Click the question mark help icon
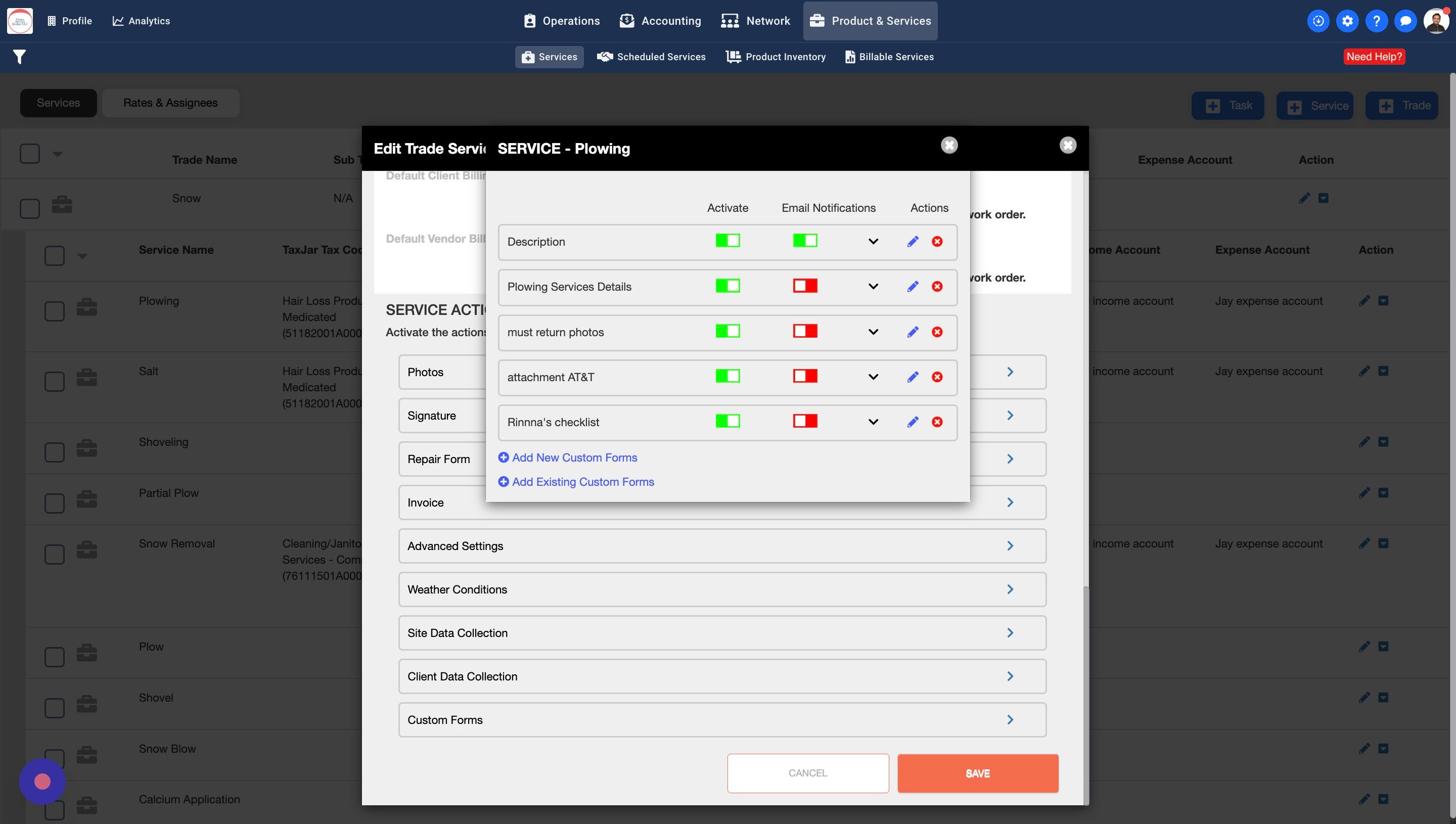1456x824 pixels. (1376, 21)
